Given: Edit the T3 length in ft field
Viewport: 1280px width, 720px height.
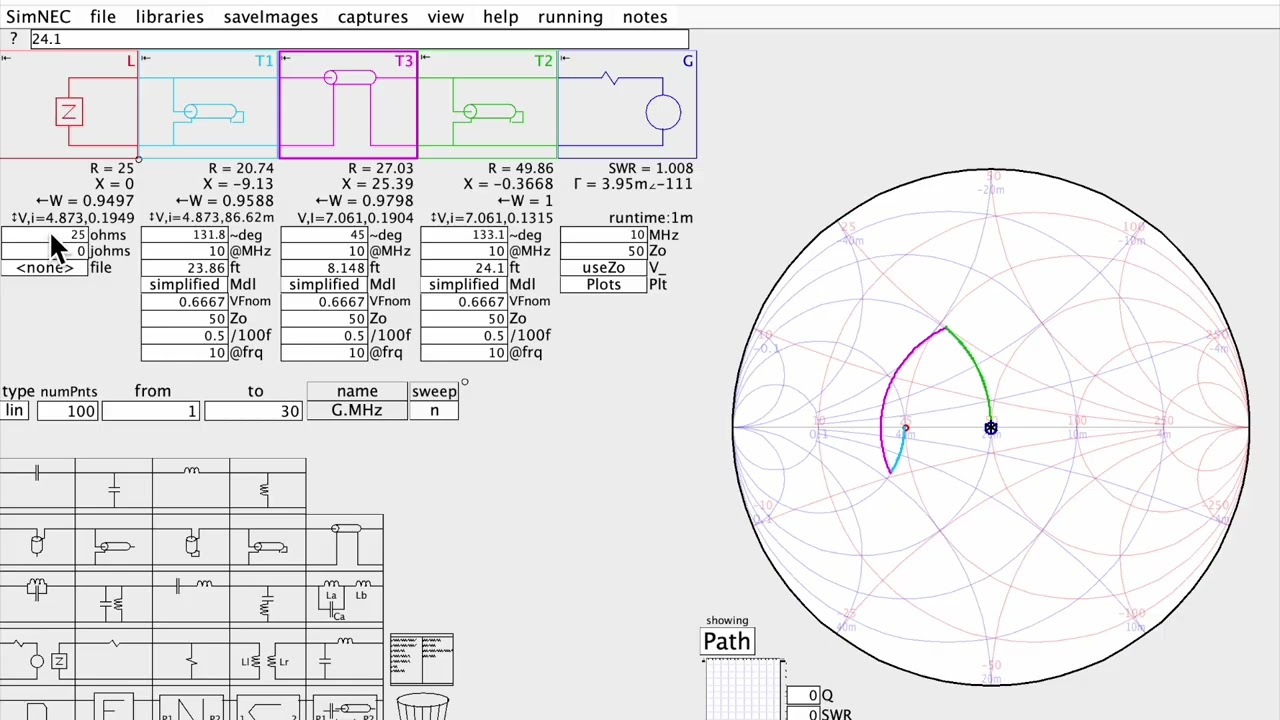Looking at the screenshot, I should 324,268.
